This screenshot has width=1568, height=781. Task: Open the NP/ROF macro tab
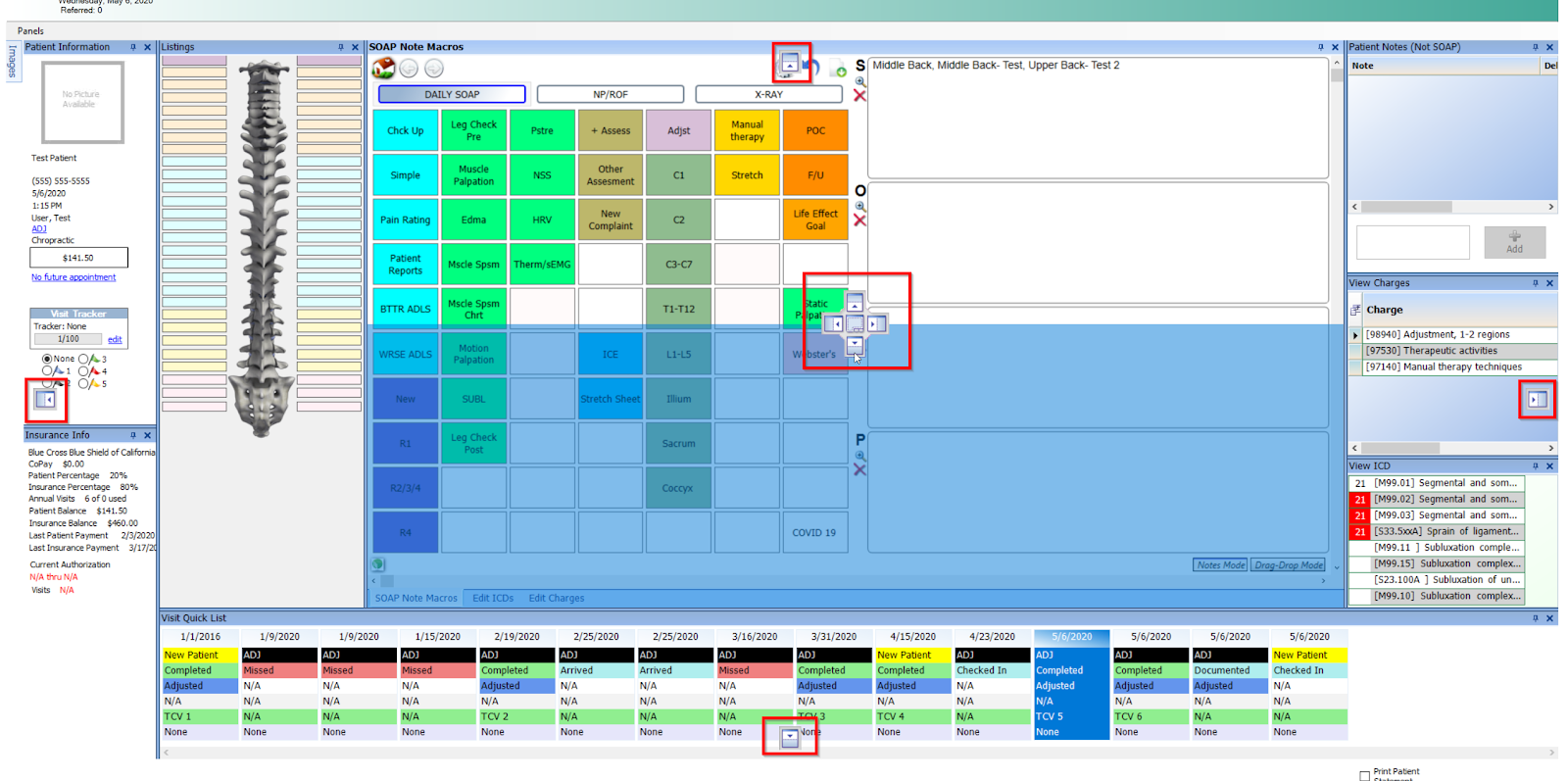[x=611, y=94]
